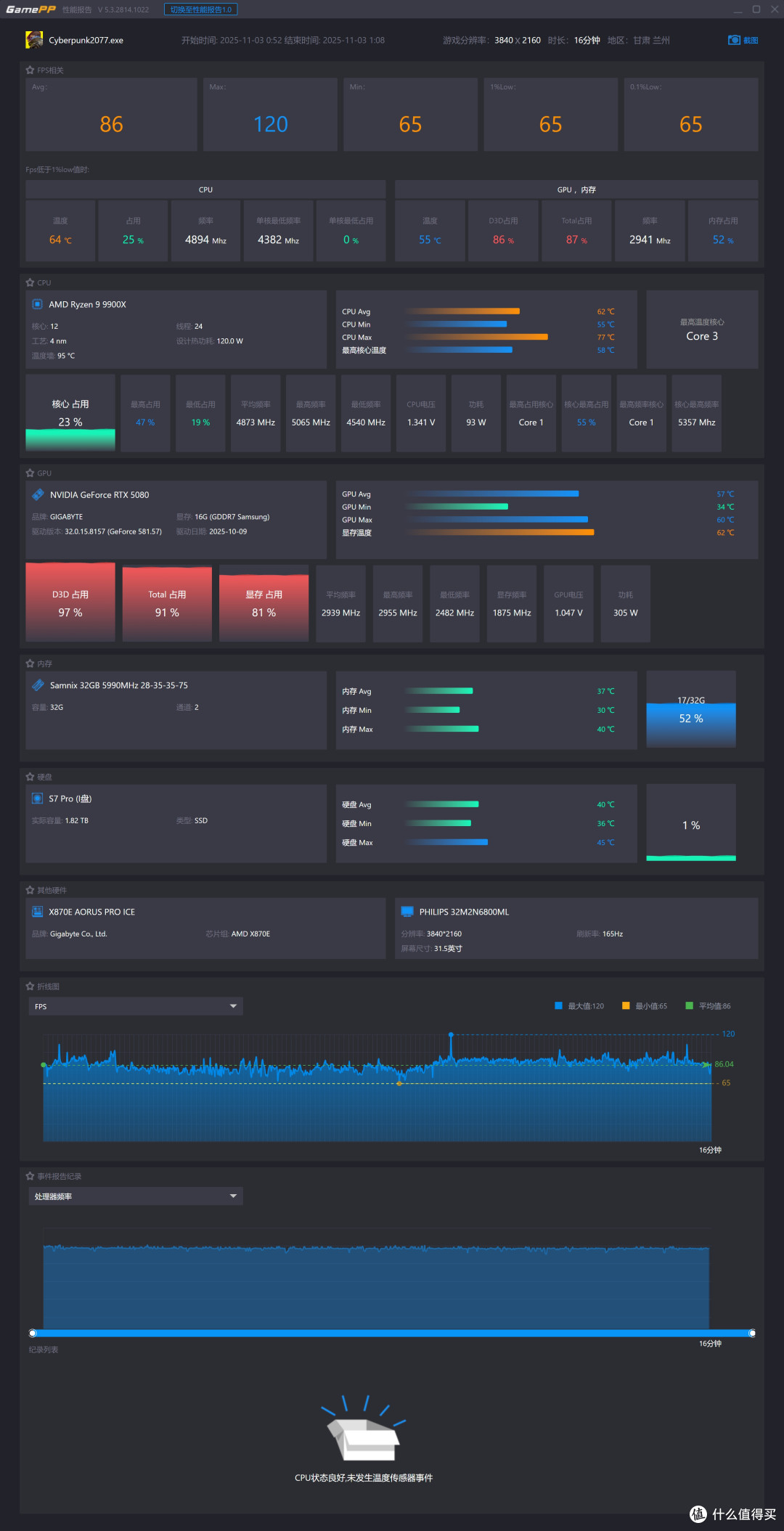Click the 最高温度核心 Core 3 panel
Screen dimensions: 784x1531
[x=702, y=330]
